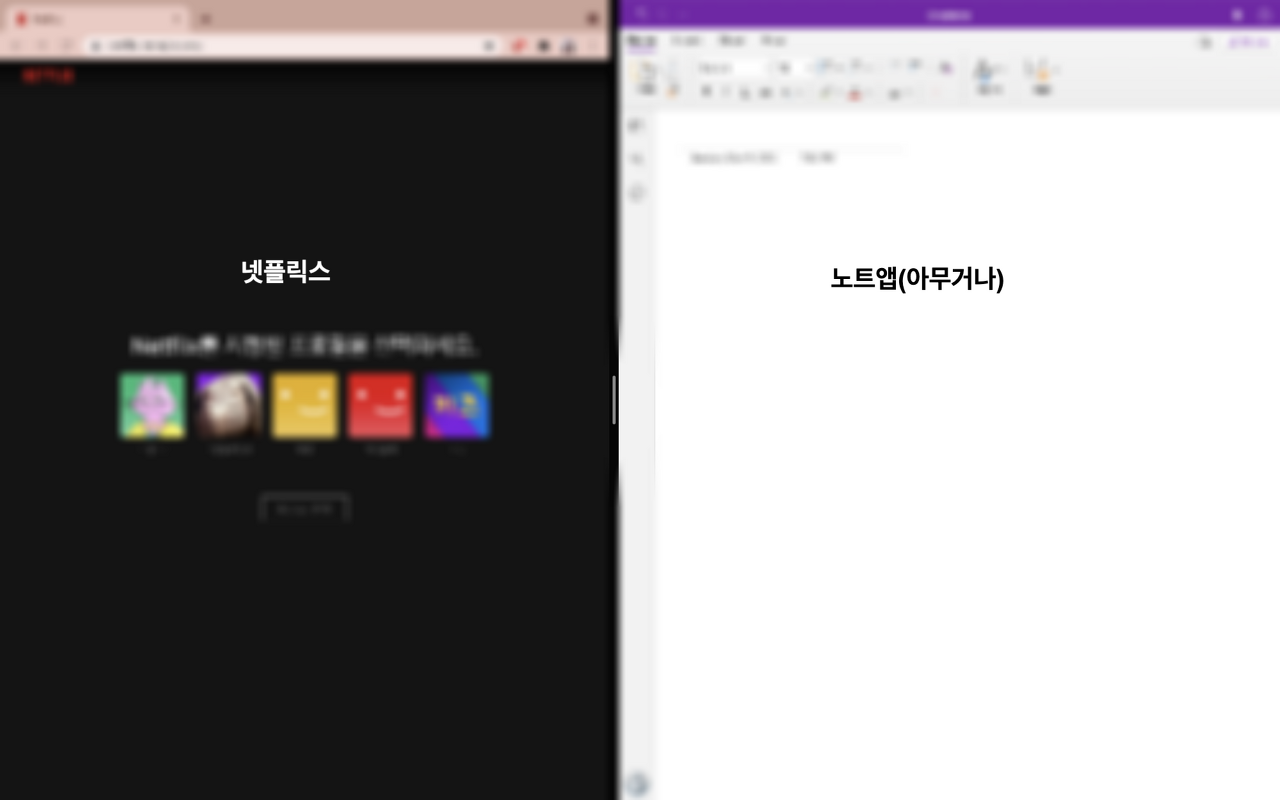This screenshot has height=800, width=1280.
Task: Click the top icon in note app sidebar
Action: pyautogui.click(x=637, y=125)
